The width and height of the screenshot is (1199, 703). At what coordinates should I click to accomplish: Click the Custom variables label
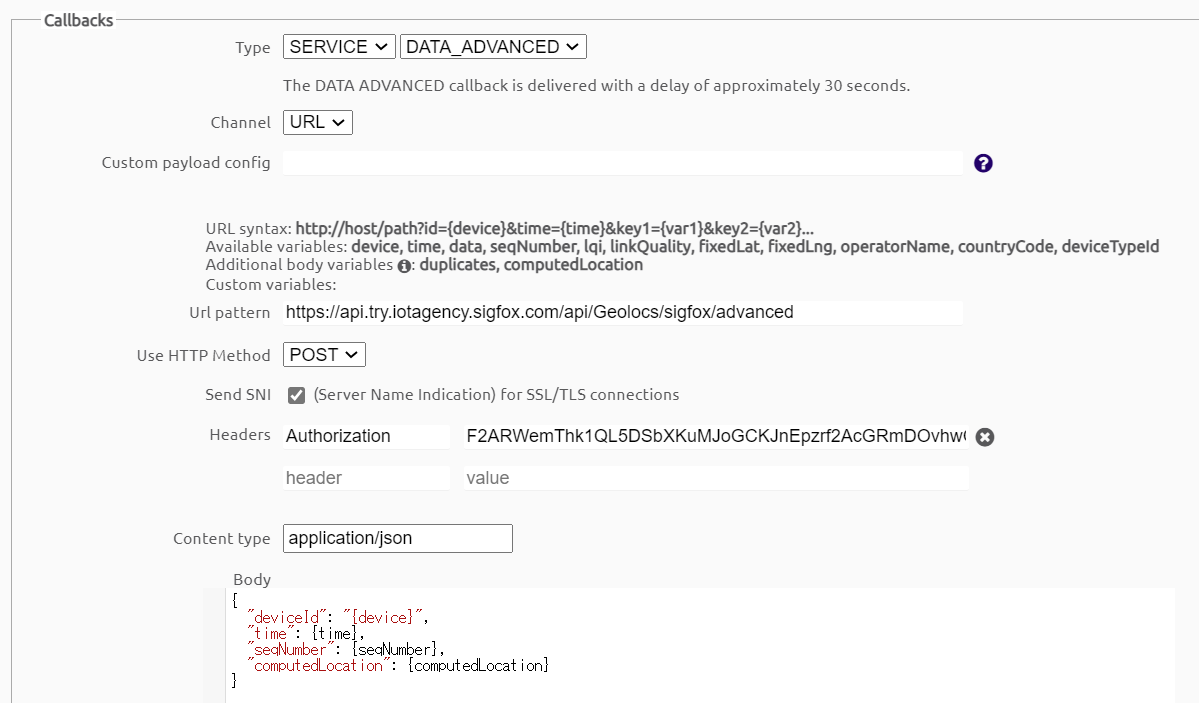tap(271, 285)
